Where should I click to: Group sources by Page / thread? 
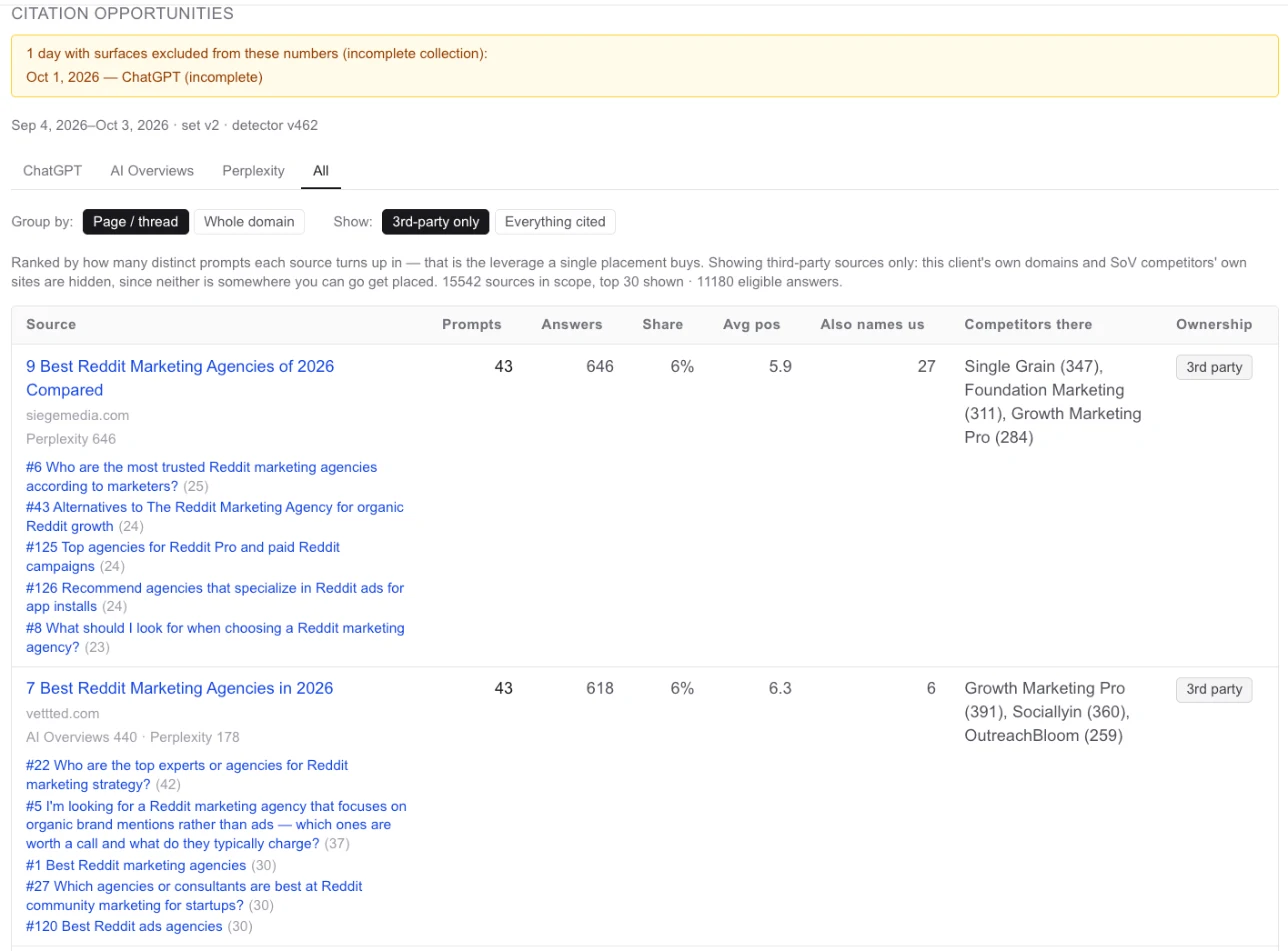[x=136, y=222]
